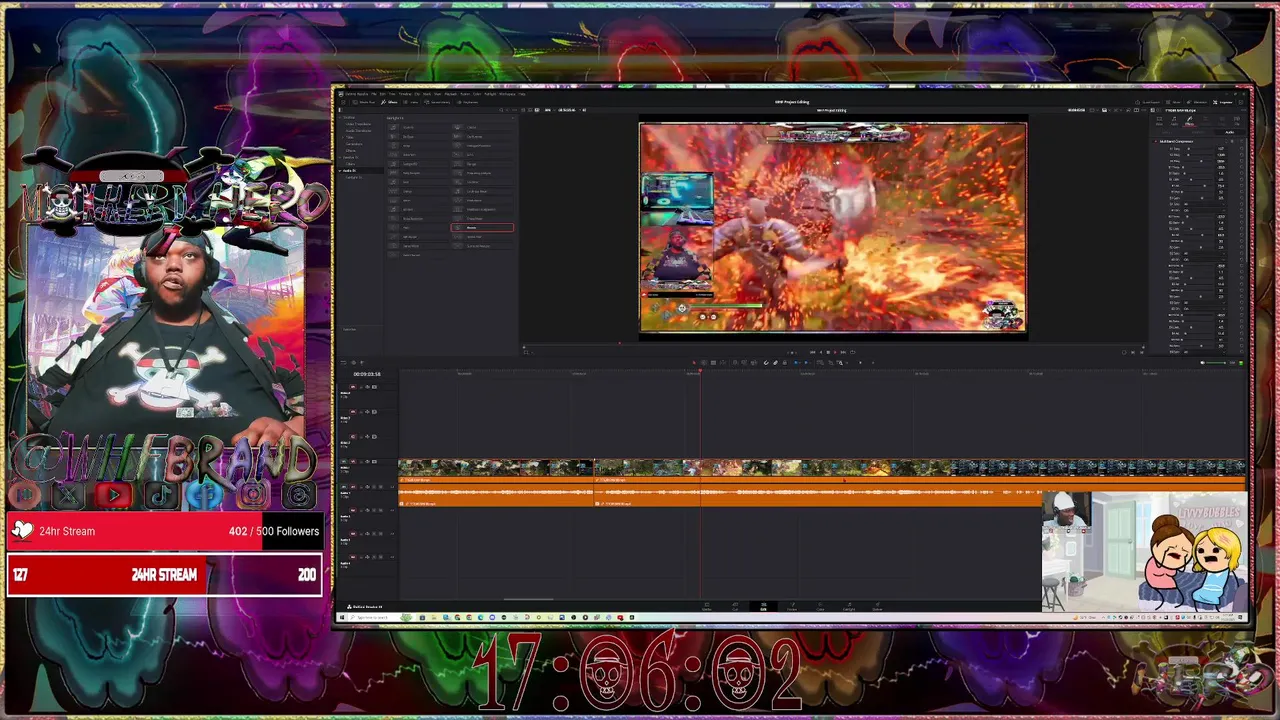This screenshot has height=720, width=1280.
Task: Select the first video clip on Video 1
Action: click(x=496, y=467)
